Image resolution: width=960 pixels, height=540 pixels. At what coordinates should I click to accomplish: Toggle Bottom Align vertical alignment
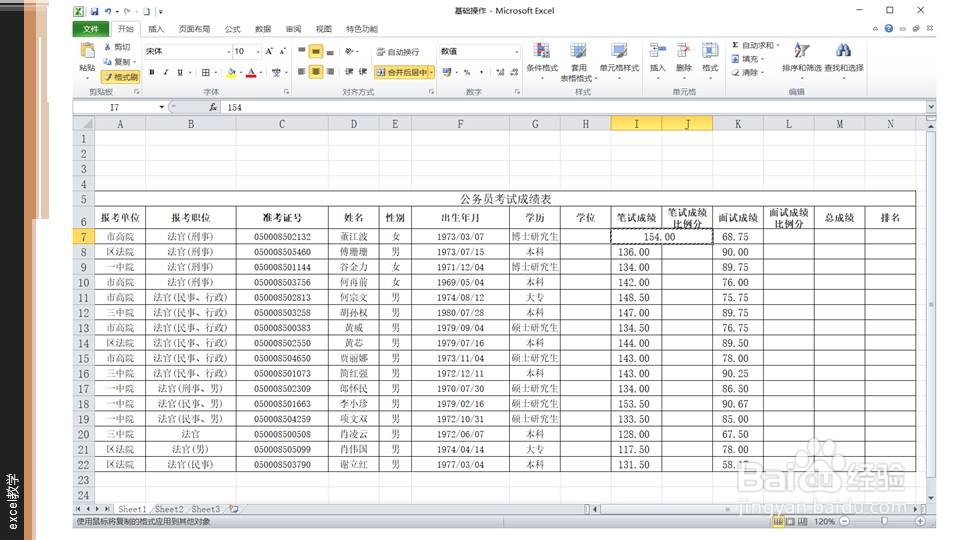point(331,51)
